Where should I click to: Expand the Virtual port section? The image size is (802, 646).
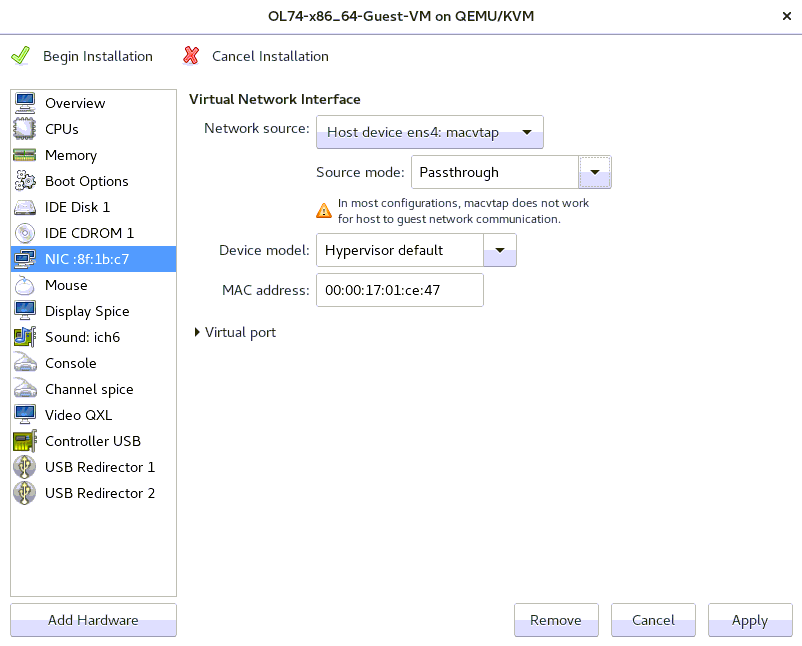pyautogui.click(x=235, y=331)
